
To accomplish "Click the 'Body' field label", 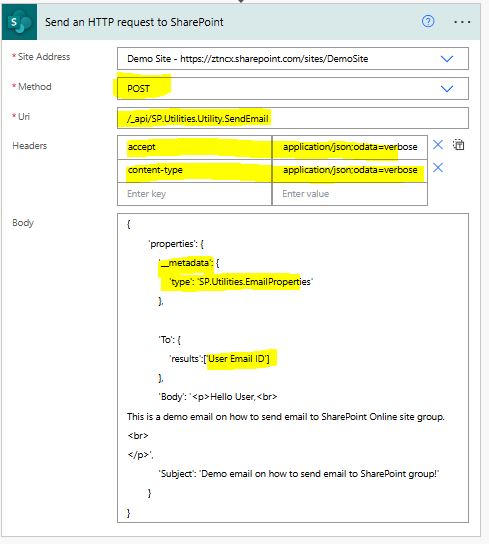I will (x=23, y=223).
